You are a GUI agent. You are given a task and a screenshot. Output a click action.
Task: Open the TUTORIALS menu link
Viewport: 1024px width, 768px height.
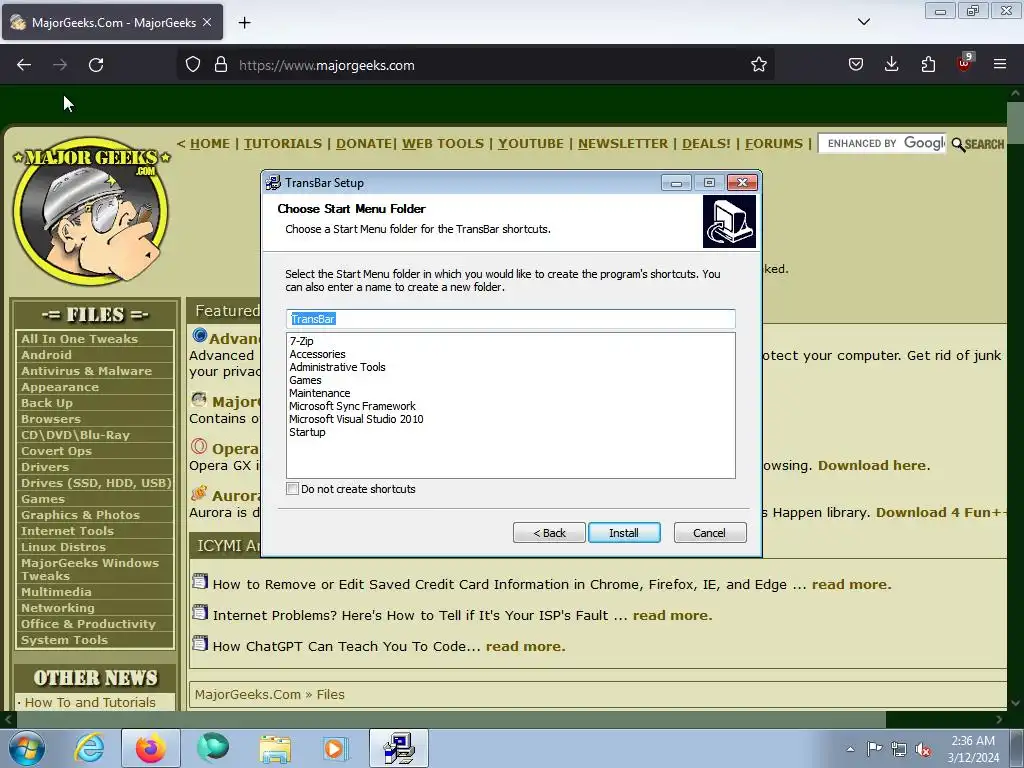[x=283, y=144]
